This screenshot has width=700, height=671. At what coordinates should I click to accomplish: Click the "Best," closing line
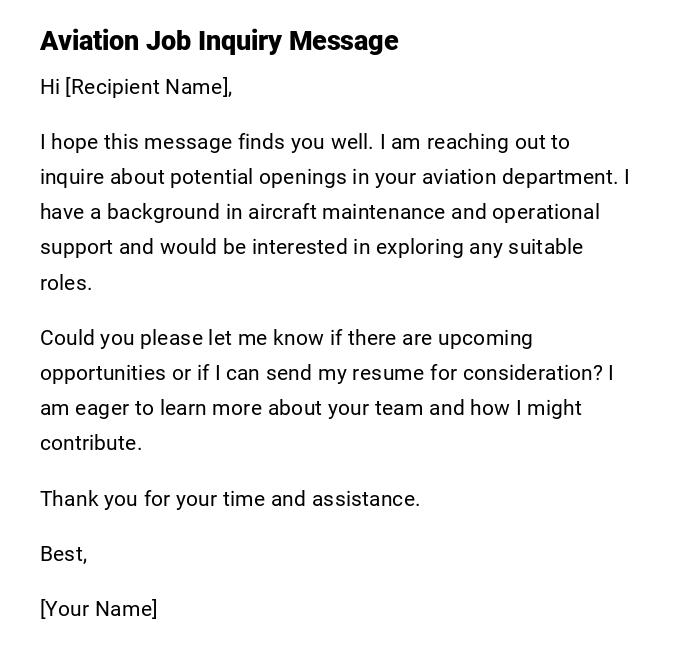pos(63,554)
